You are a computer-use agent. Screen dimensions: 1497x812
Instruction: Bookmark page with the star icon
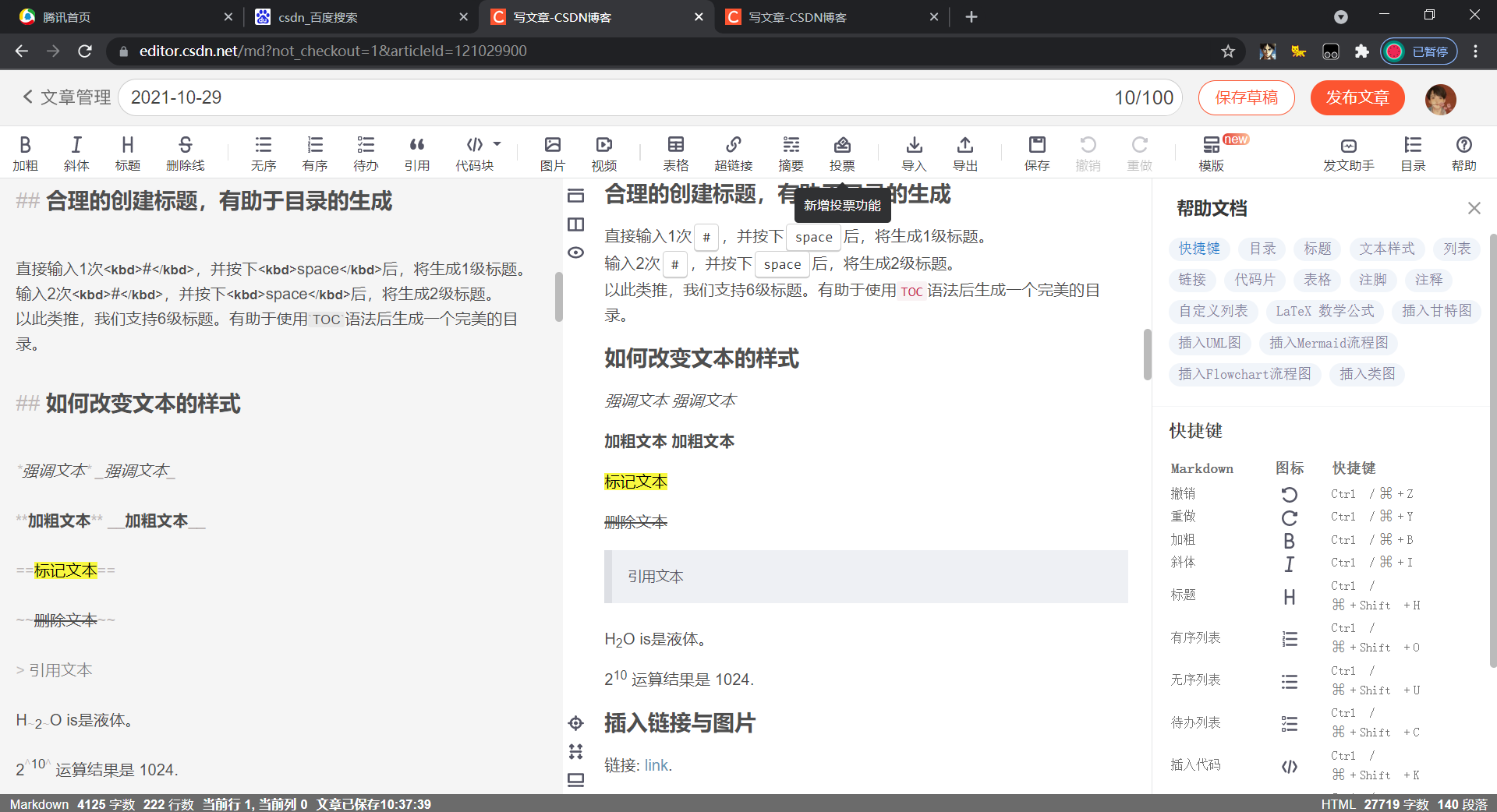tap(1228, 51)
